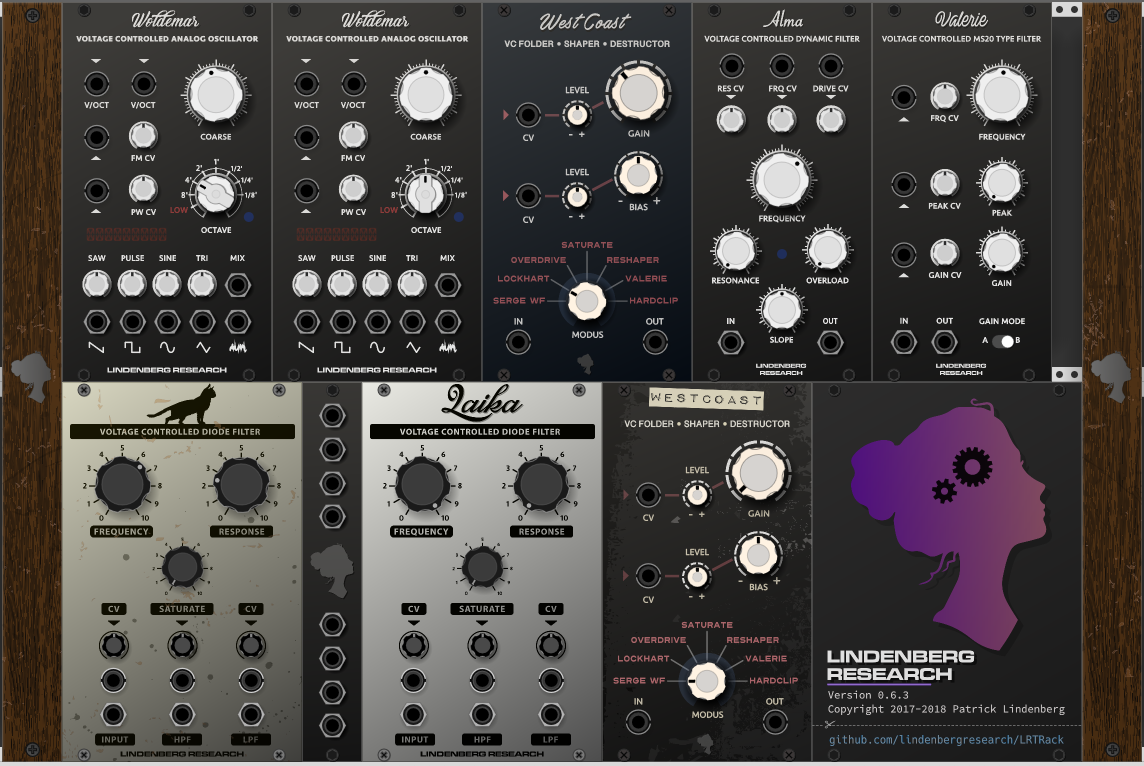Click the IN jack on aged WESTCOAST module
This screenshot has height=766, width=1144.
[638, 722]
